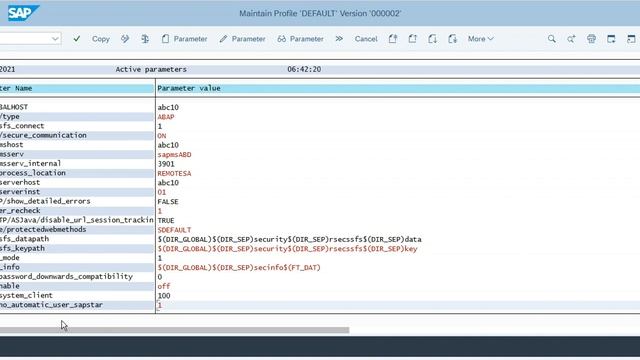Click the SAP logo

click(x=23, y=13)
